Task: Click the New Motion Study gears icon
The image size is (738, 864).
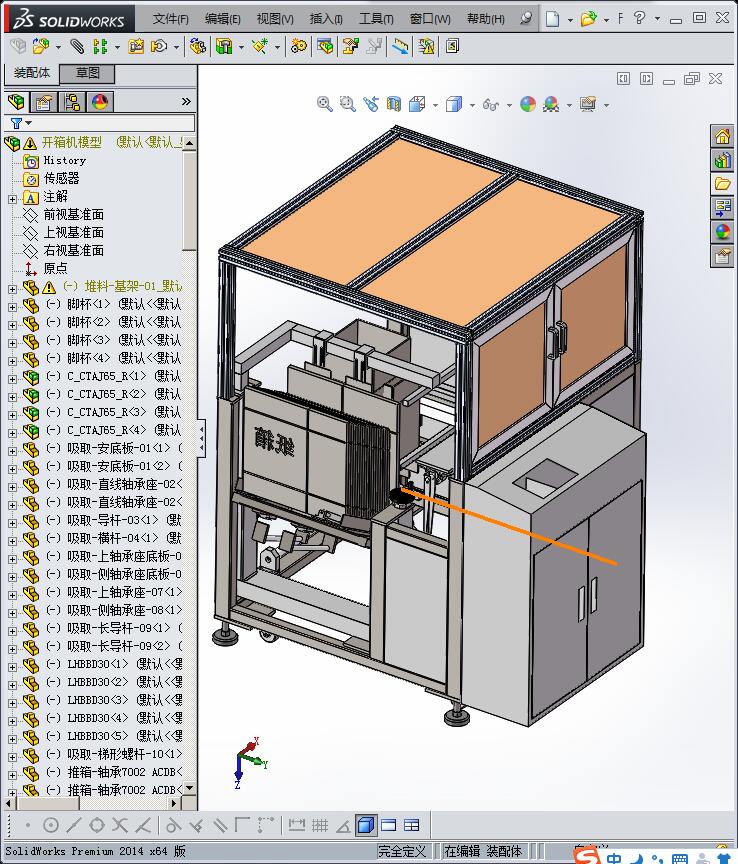Action: [x=299, y=46]
